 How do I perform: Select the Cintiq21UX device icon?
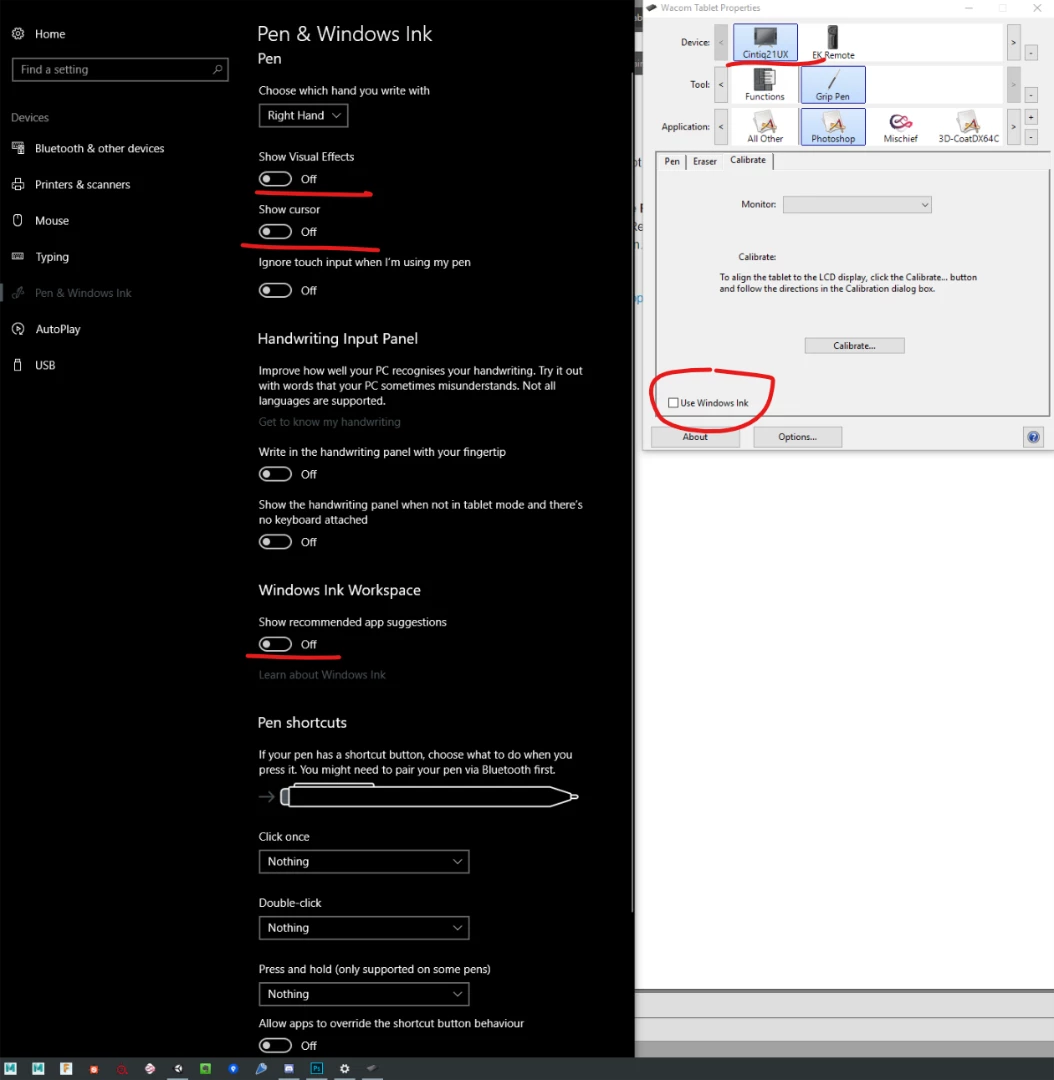(765, 43)
